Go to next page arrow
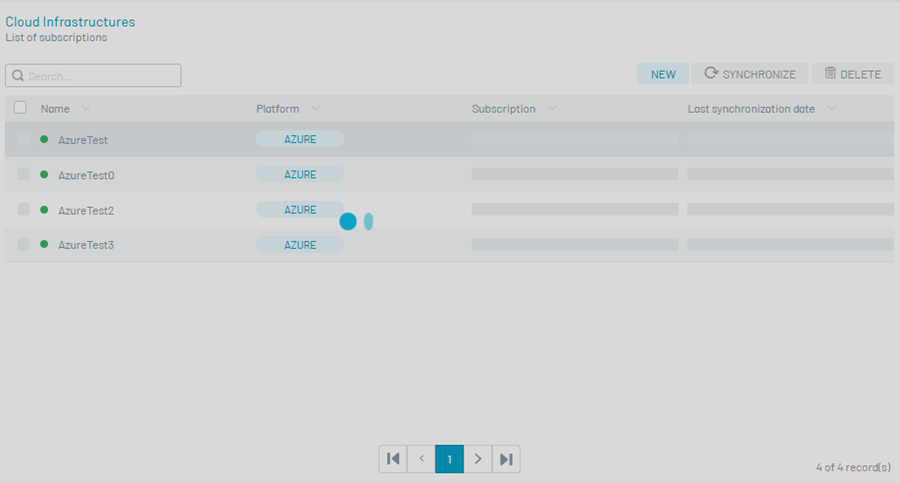Screen dimensions: 900x483 click(x=478, y=459)
